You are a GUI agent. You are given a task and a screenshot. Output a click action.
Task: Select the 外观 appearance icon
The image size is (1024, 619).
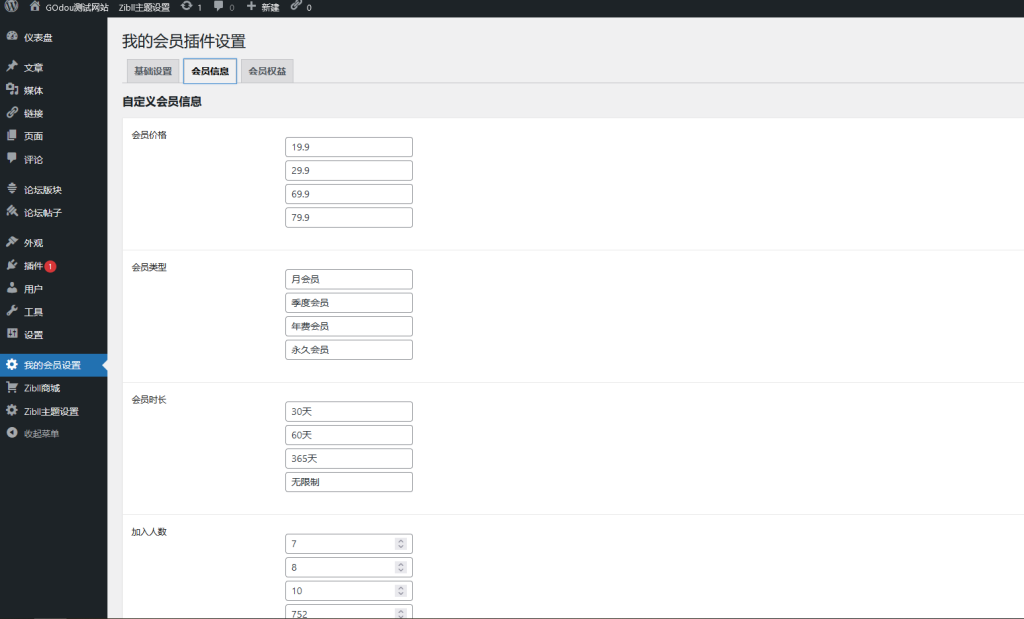click(x=12, y=241)
